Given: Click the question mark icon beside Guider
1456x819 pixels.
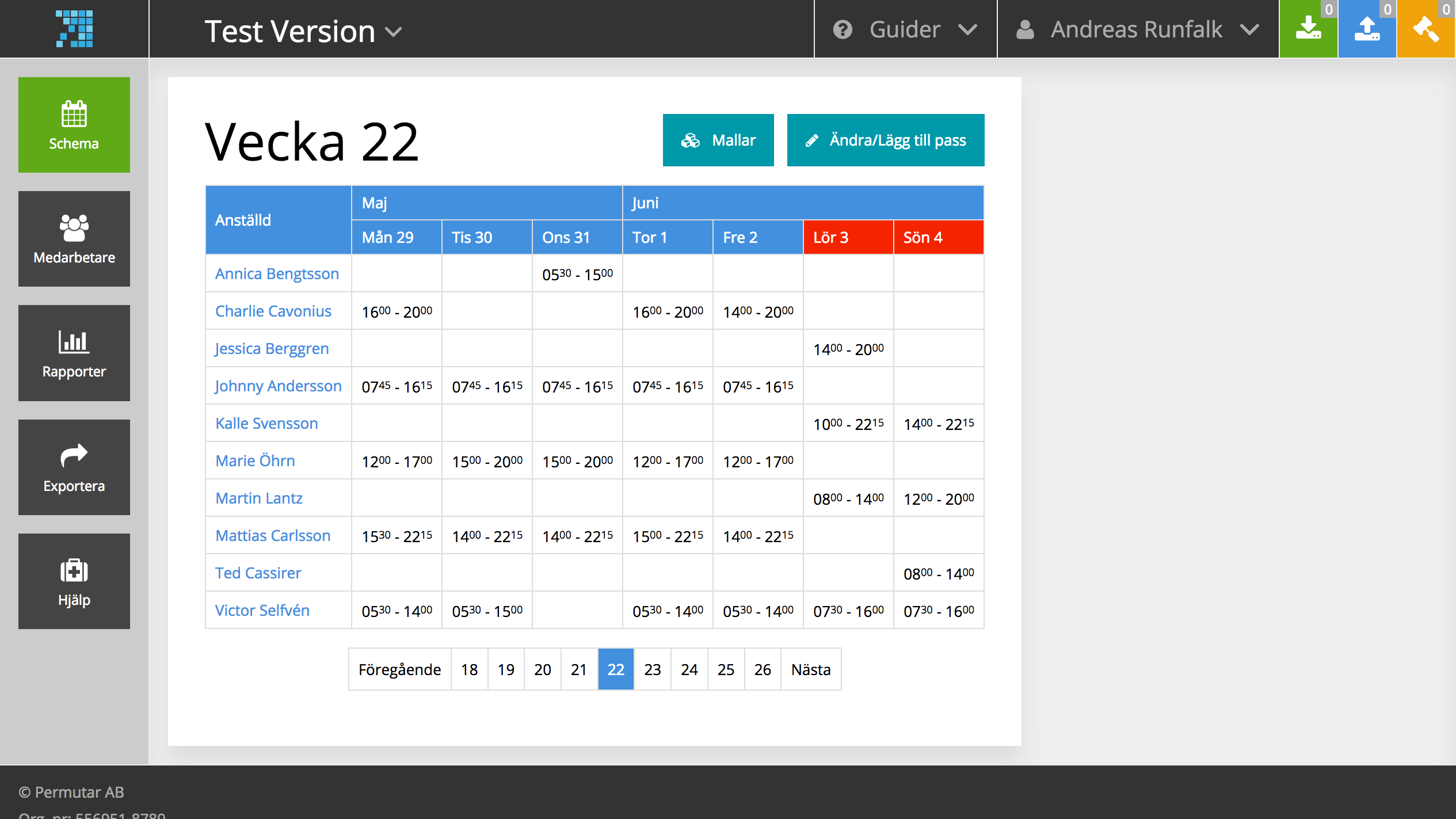Looking at the screenshot, I should click(843, 29).
